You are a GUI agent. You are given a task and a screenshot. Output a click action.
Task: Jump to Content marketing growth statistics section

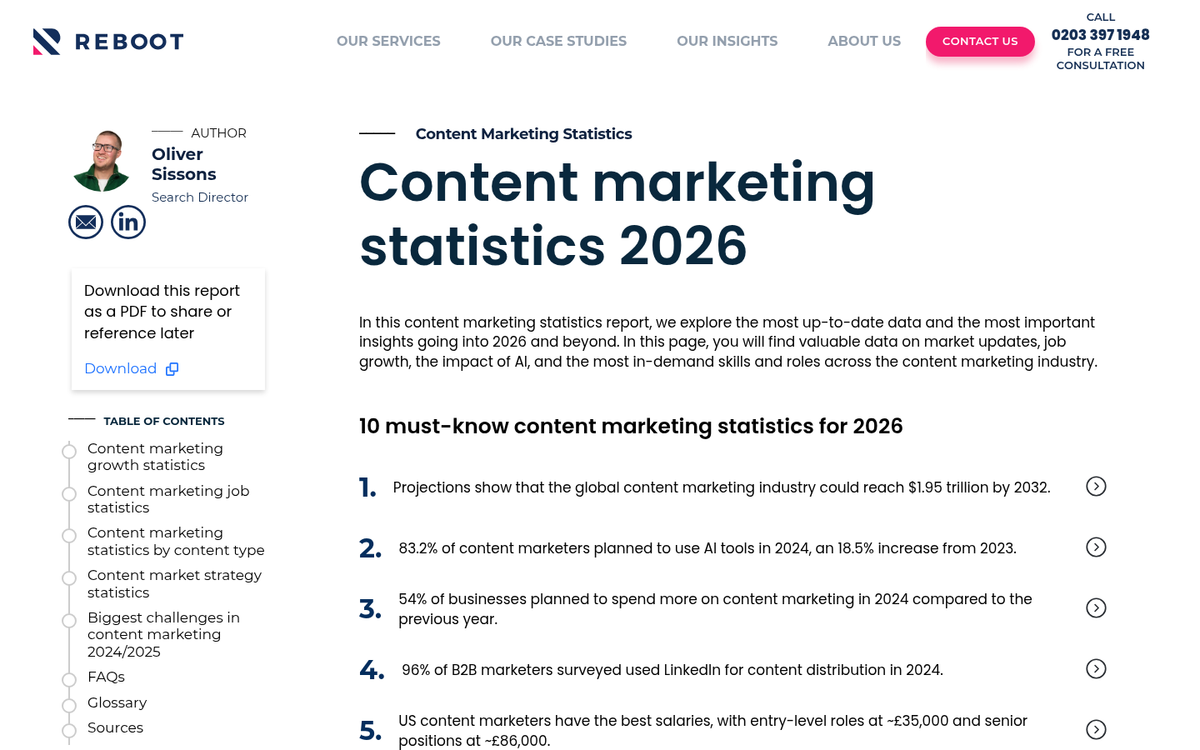(x=155, y=457)
